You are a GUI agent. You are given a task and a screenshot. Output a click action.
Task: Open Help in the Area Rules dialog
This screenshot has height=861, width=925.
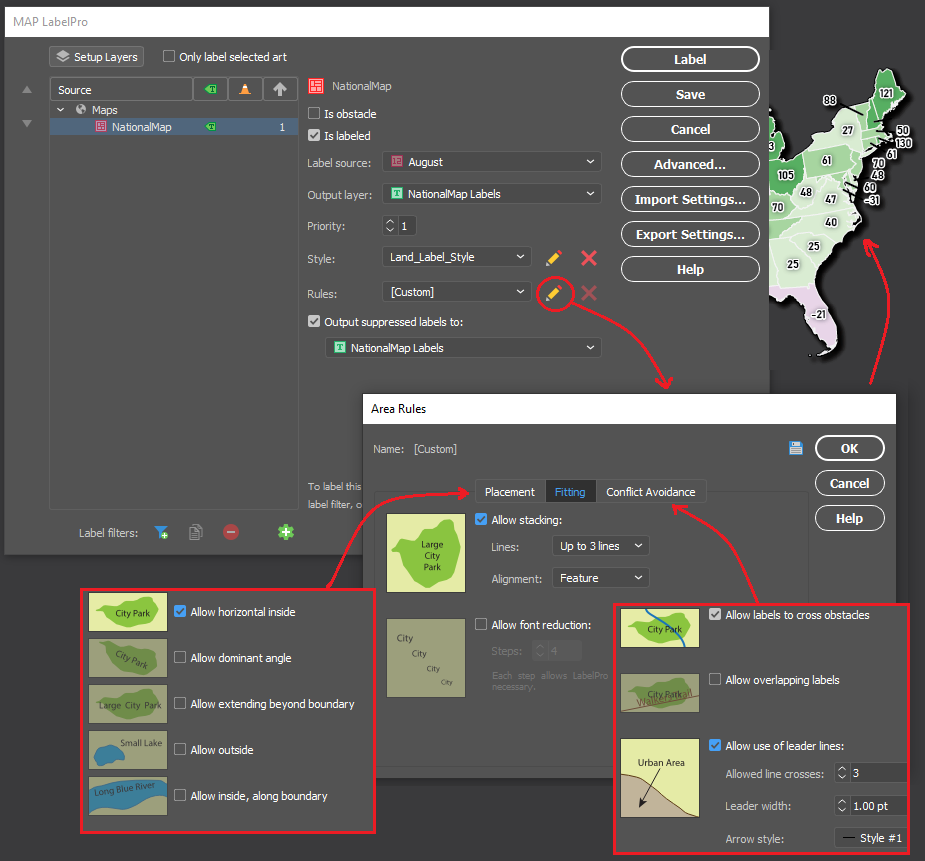coord(849,518)
